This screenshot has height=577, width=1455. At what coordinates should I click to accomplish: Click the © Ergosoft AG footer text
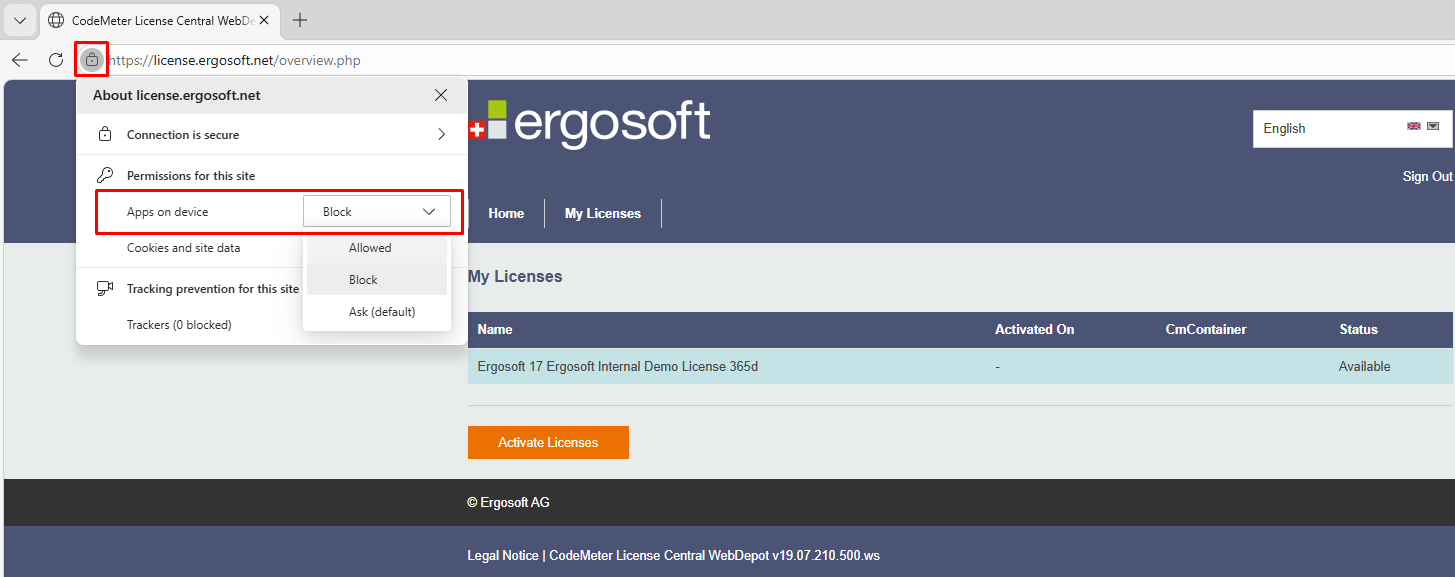click(x=508, y=502)
